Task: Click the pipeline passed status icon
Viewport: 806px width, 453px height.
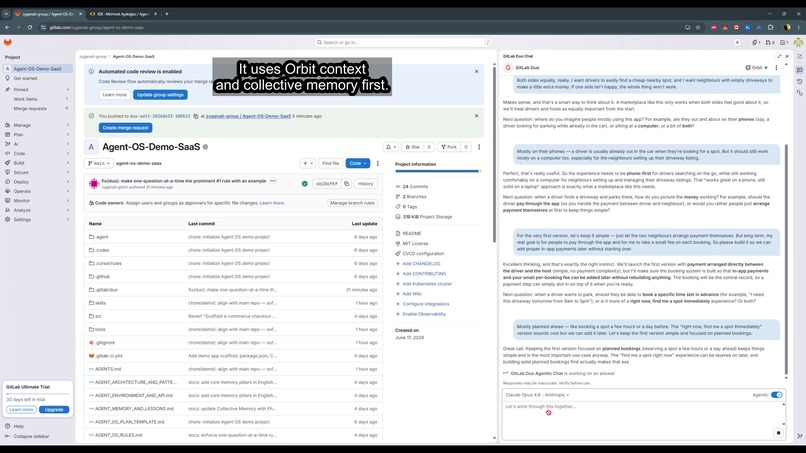Action: 304,184
